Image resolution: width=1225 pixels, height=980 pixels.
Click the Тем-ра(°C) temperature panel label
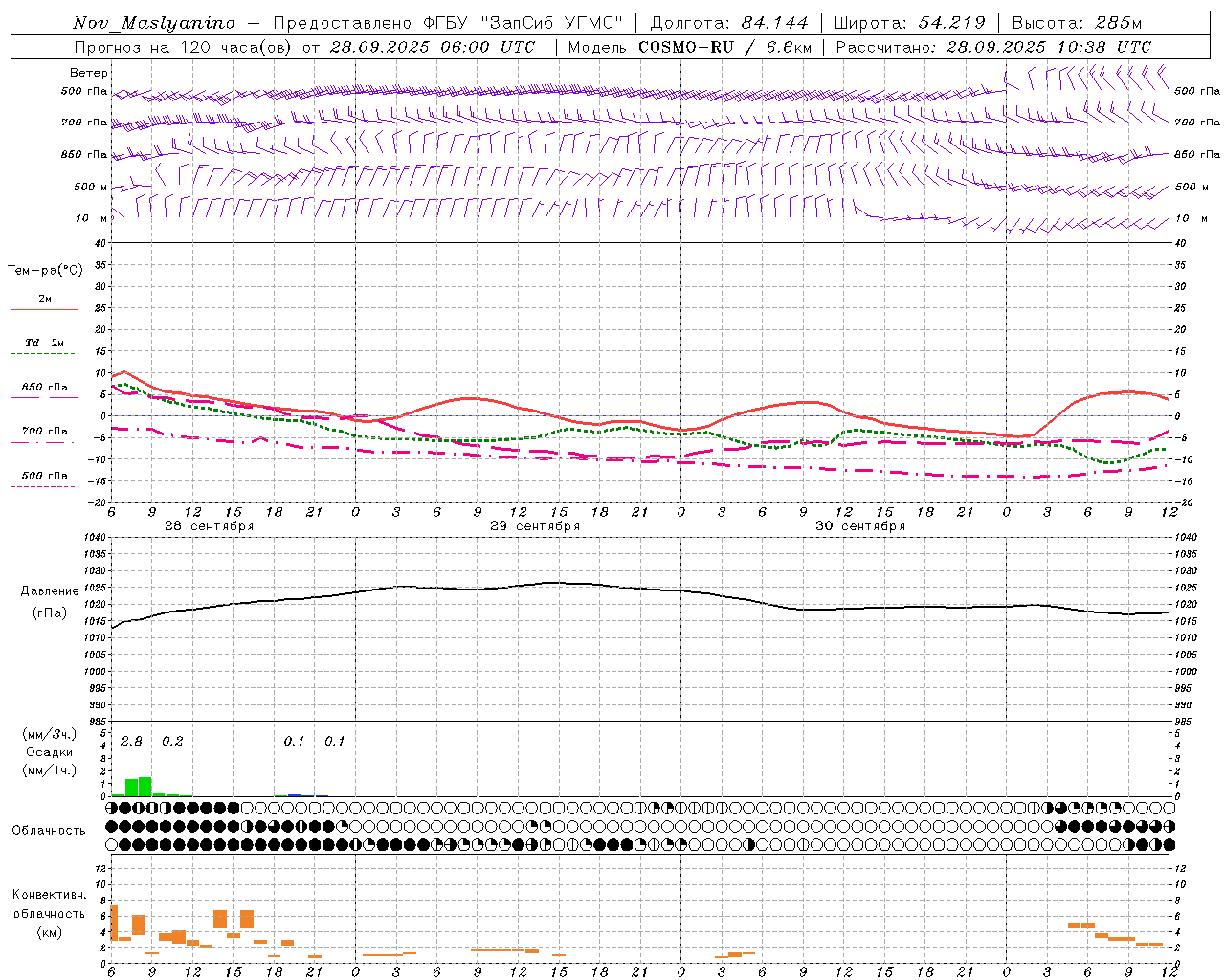[x=45, y=271]
